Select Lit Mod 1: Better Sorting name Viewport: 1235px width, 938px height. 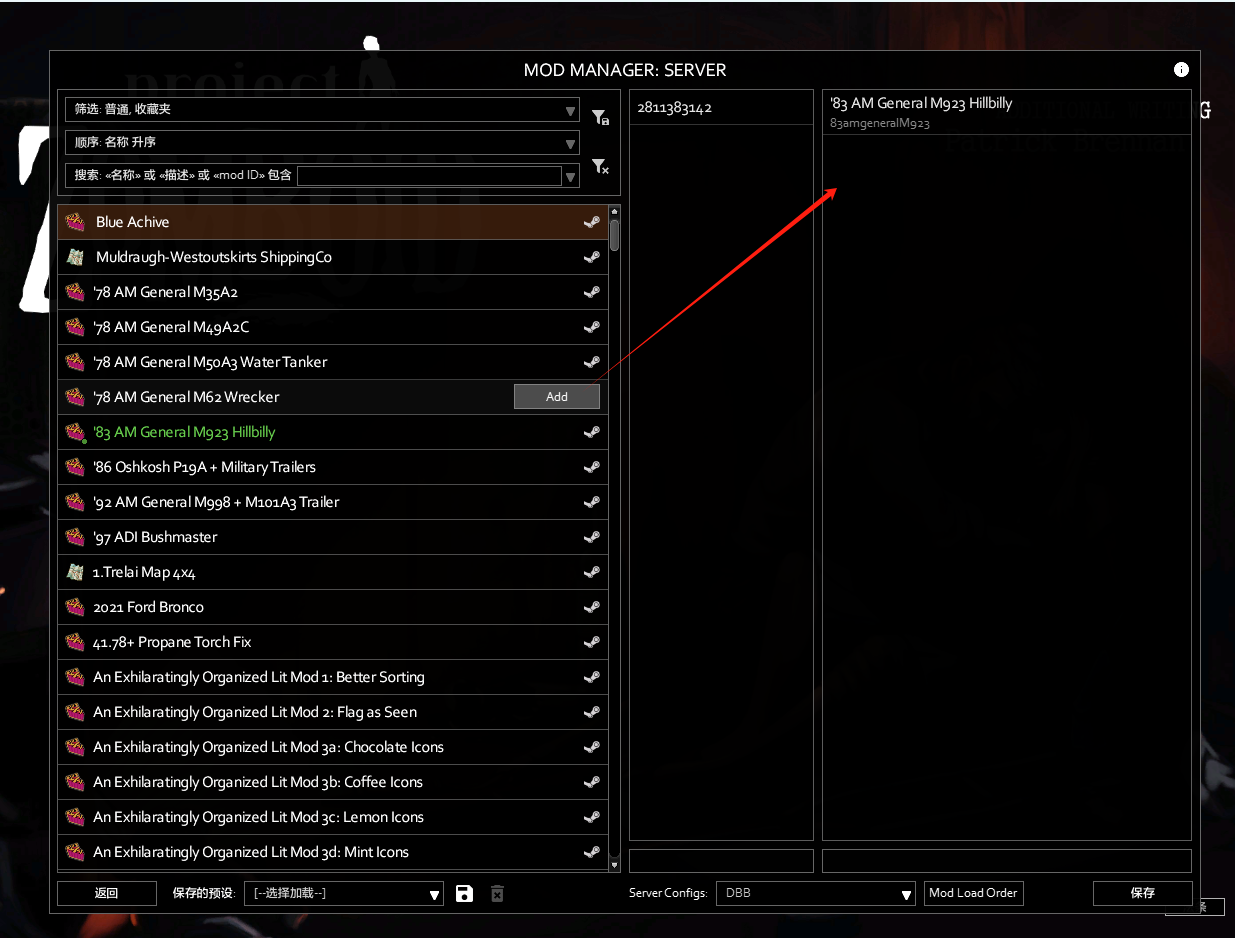click(x=259, y=677)
